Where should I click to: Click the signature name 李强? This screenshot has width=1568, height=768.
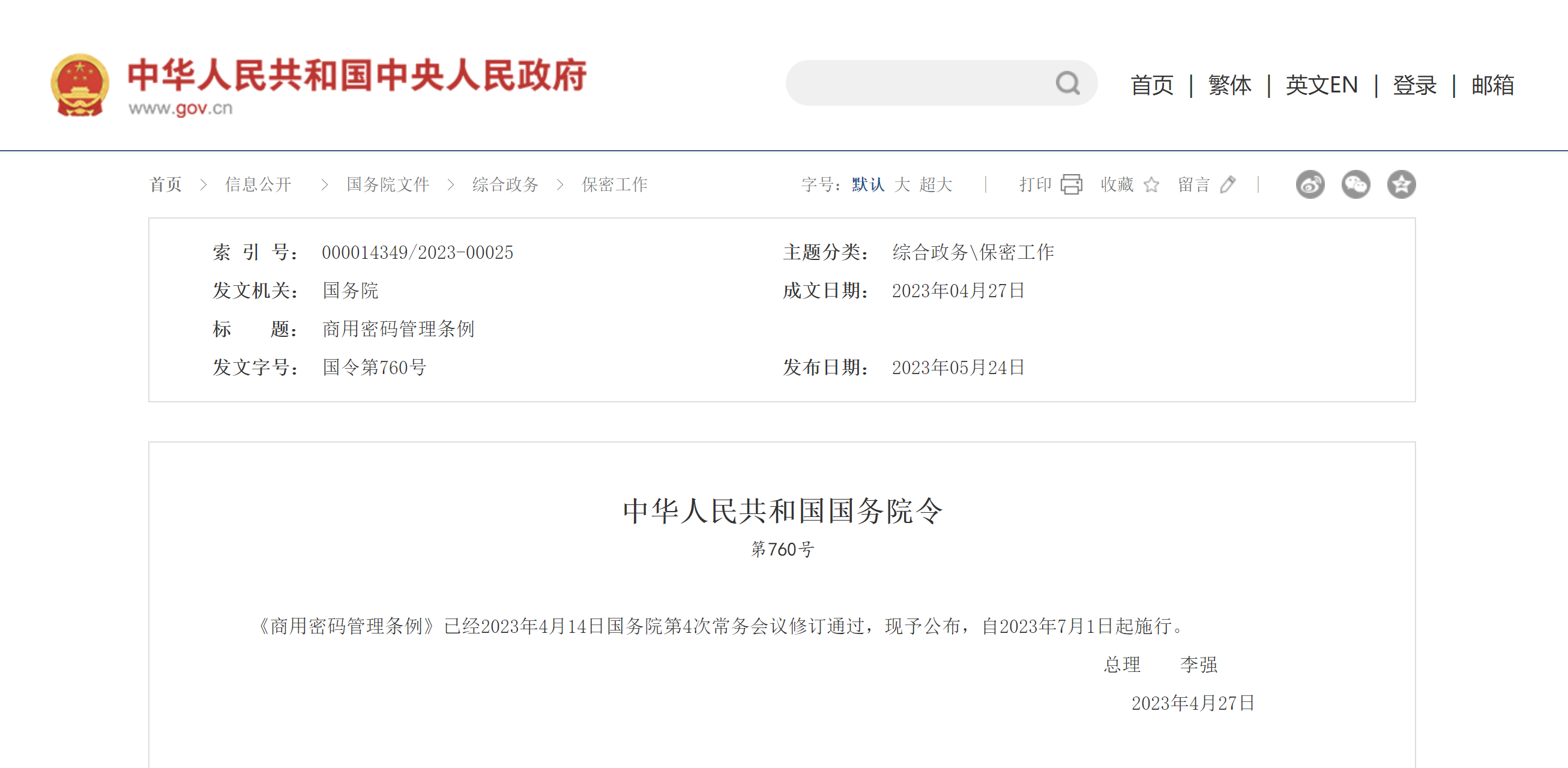coord(1199,665)
